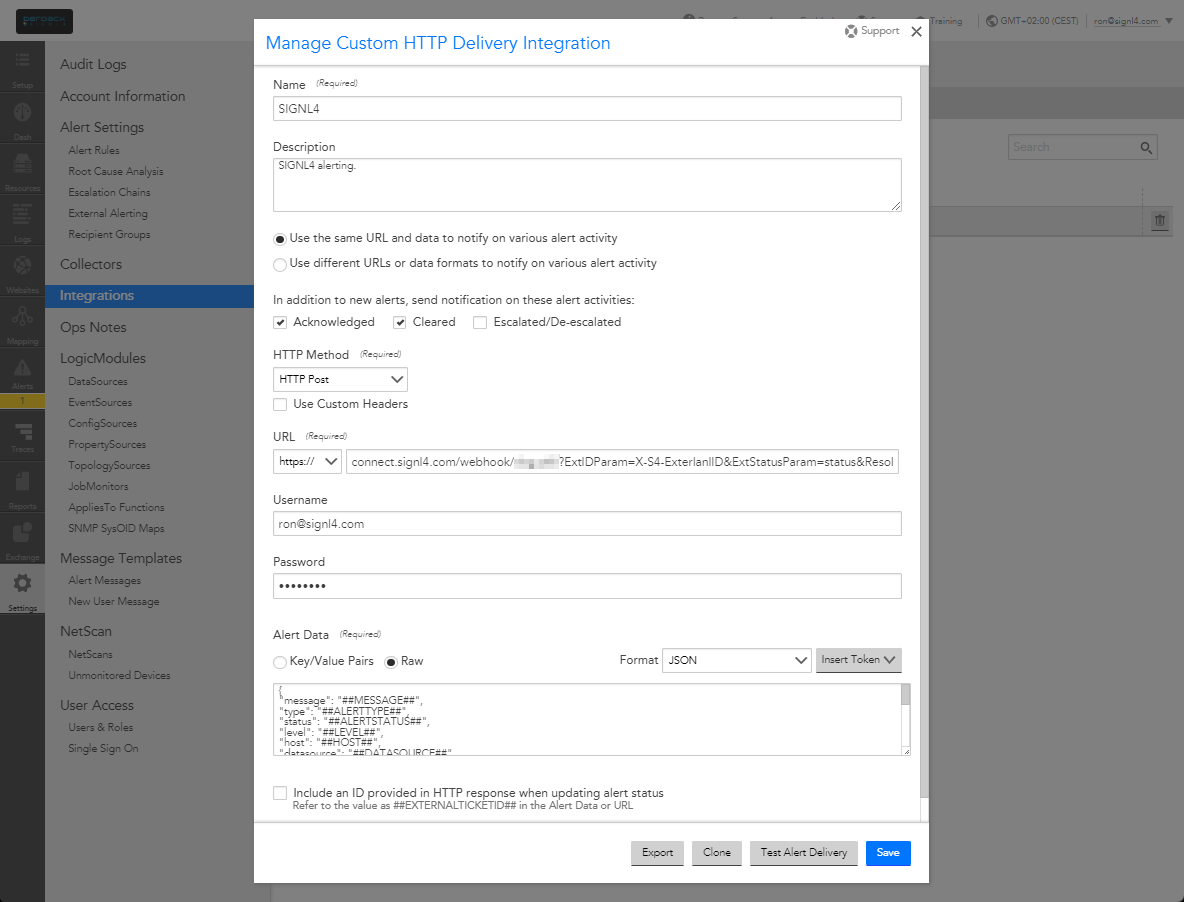Select different URLs or data formats option
Screen dimensions: 1184x902
[280, 264]
